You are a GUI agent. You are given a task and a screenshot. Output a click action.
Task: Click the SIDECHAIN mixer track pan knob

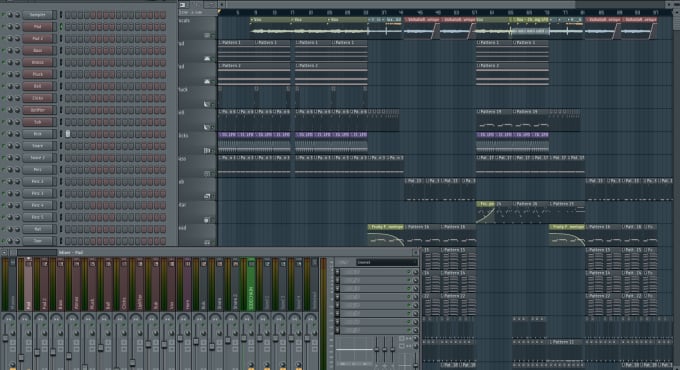(x=247, y=318)
